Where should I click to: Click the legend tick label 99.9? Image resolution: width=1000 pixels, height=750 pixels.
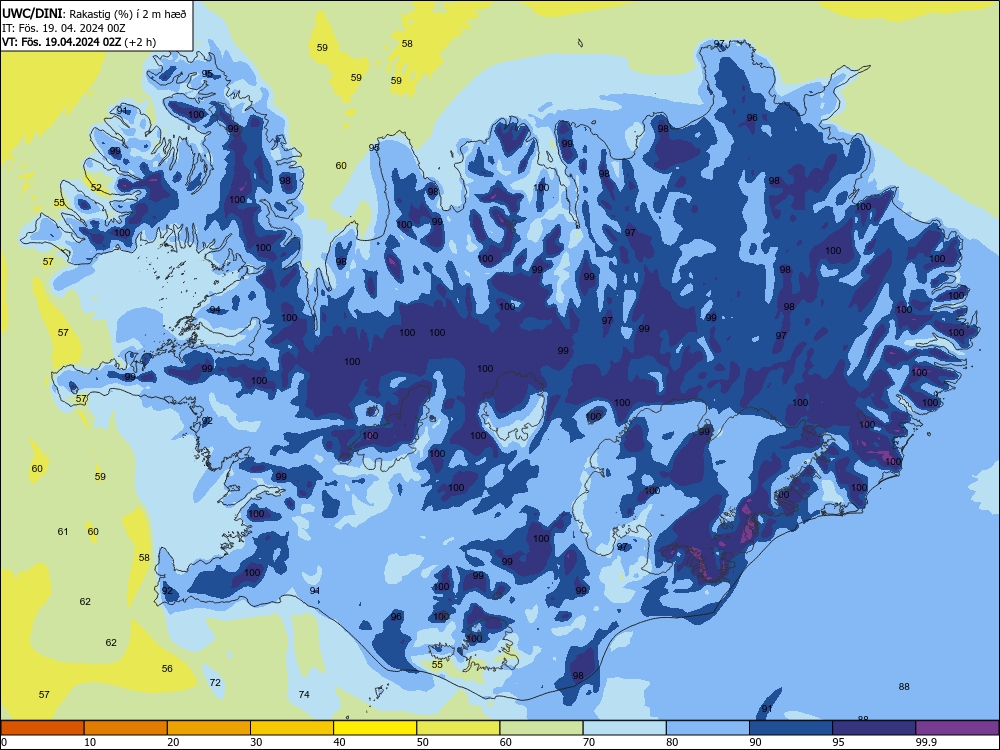pyautogui.click(x=926, y=742)
